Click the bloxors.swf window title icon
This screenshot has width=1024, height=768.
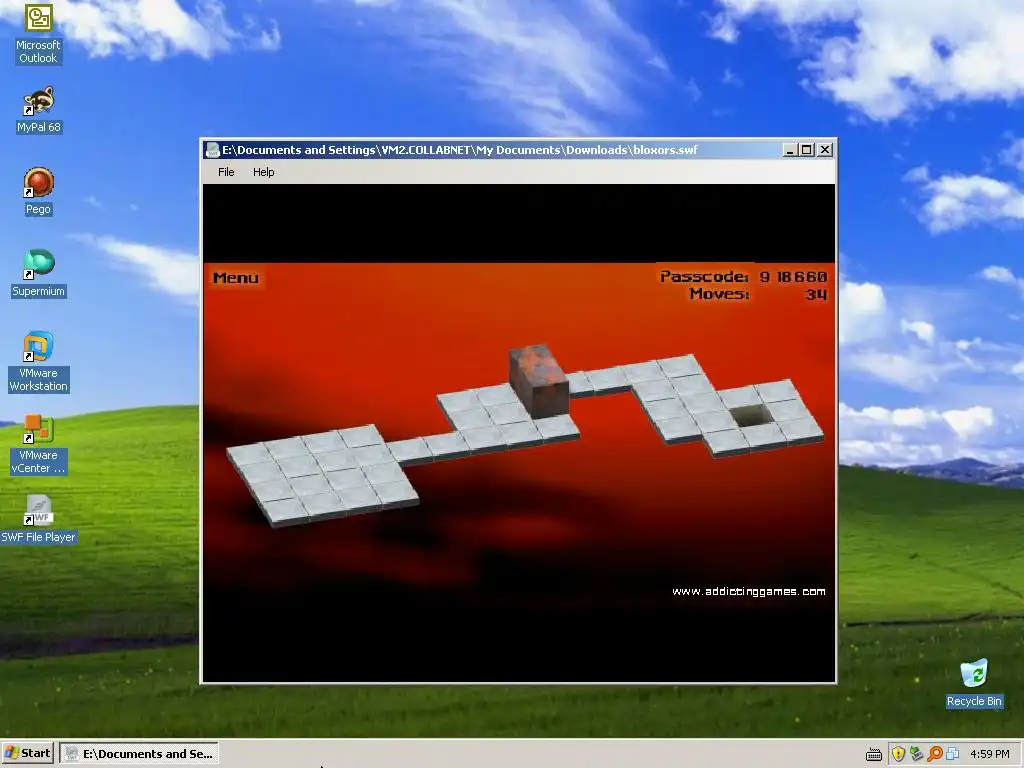(212, 150)
